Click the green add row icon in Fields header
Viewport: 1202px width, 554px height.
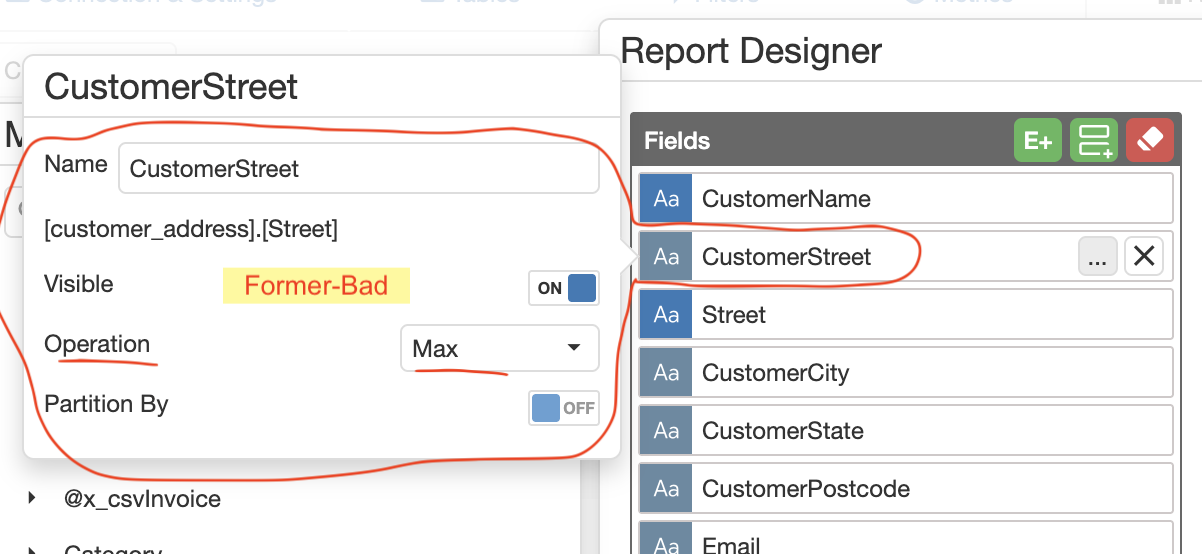pos(1094,141)
